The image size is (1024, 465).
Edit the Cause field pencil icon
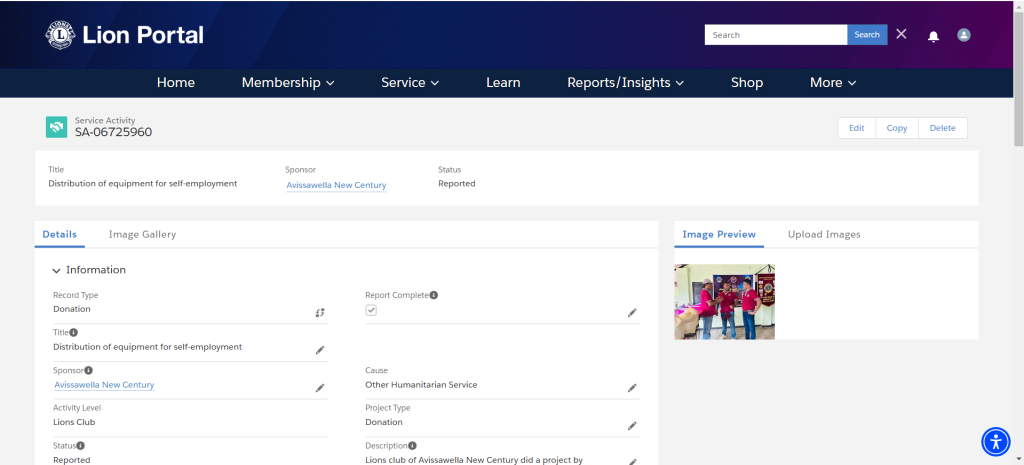point(632,388)
